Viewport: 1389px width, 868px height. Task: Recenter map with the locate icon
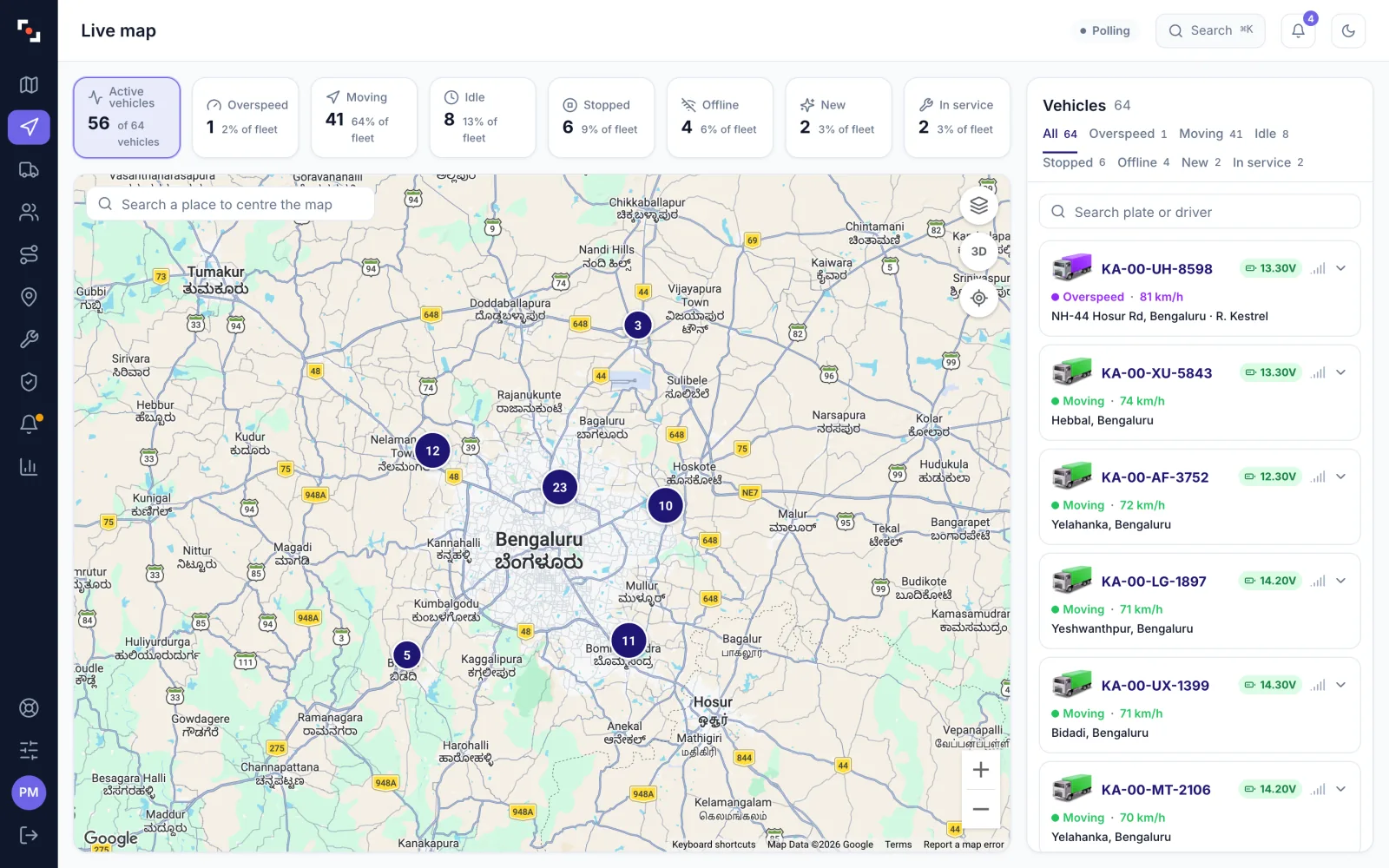tap(979, 298)
